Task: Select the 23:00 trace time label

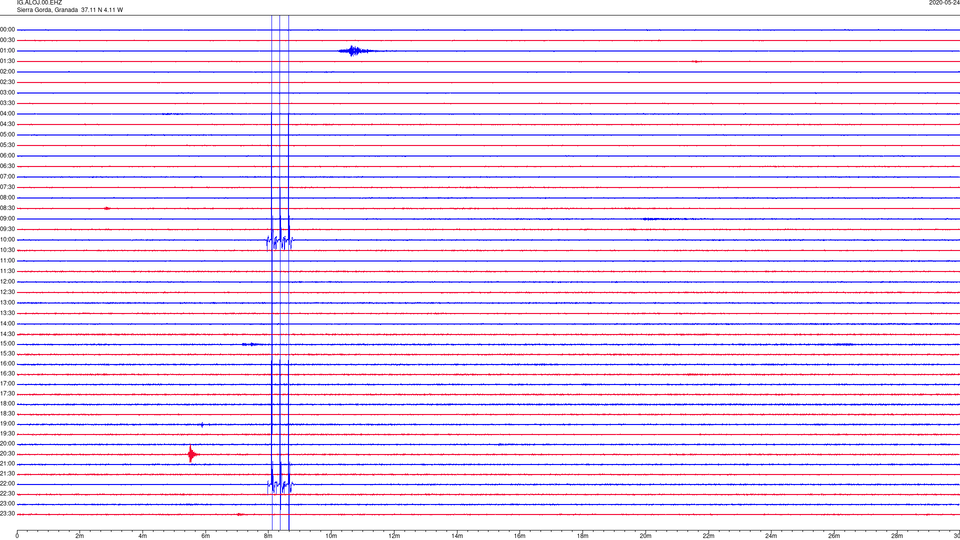Action: click(8, 504)
